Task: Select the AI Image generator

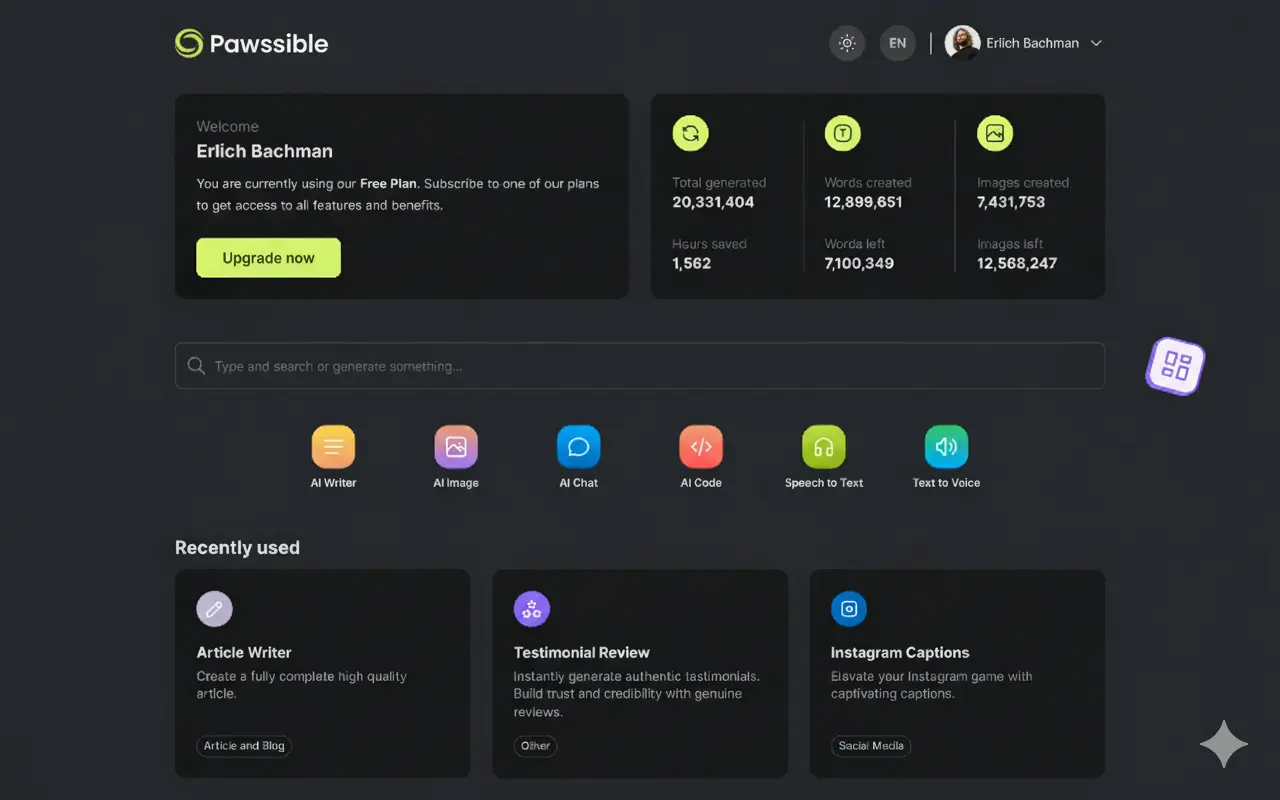Action: (455, 447)
